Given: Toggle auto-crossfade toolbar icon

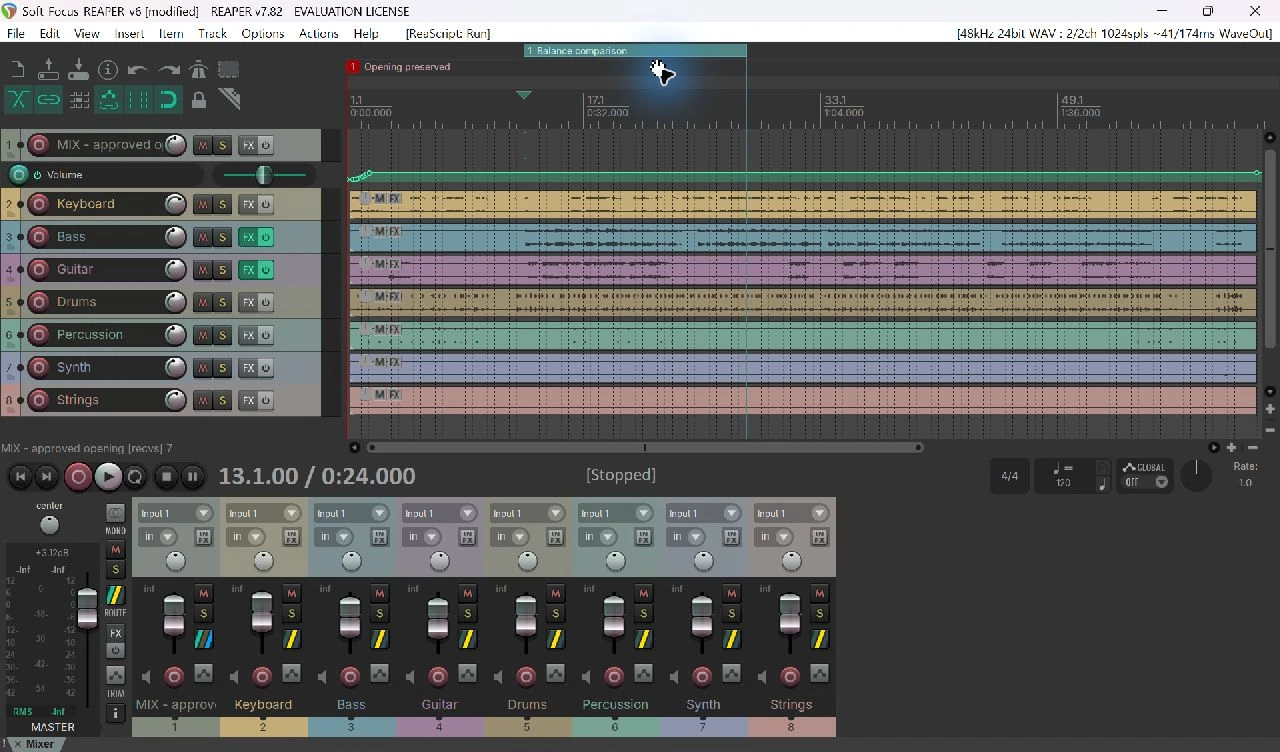Looking at the screenshot, I should (x=18, y=99).
